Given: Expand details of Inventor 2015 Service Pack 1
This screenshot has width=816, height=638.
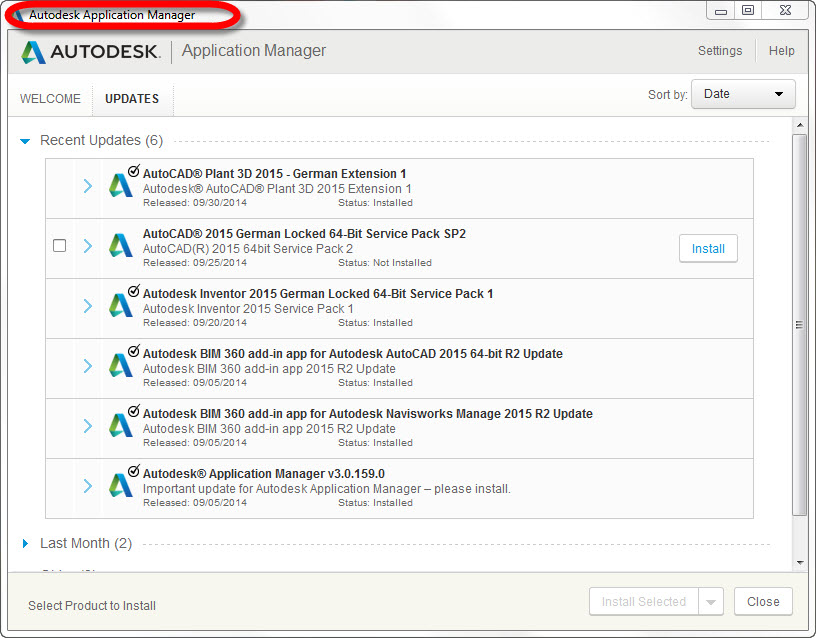Looking at the screenshot, I should pyautogui.click(x=88, y=305).
